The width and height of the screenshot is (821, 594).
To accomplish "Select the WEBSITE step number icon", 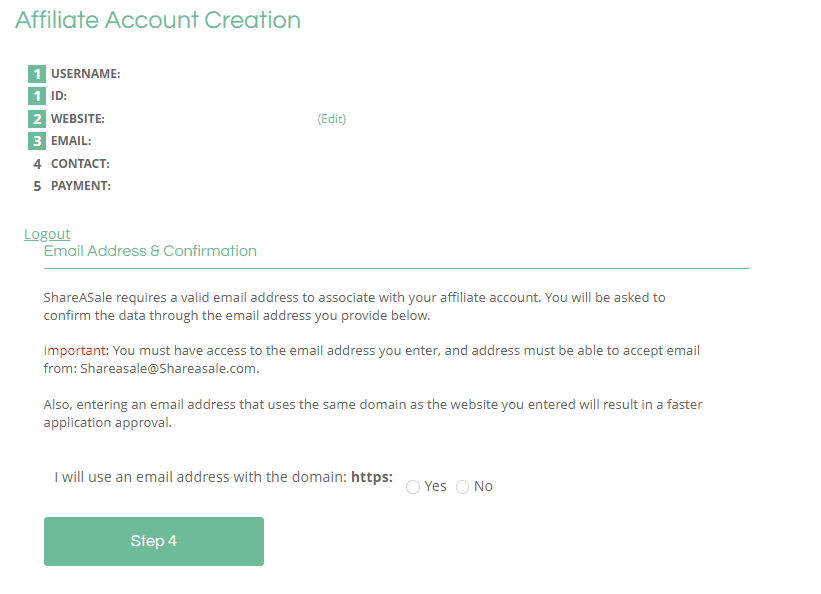I will (x=37, y=118).
